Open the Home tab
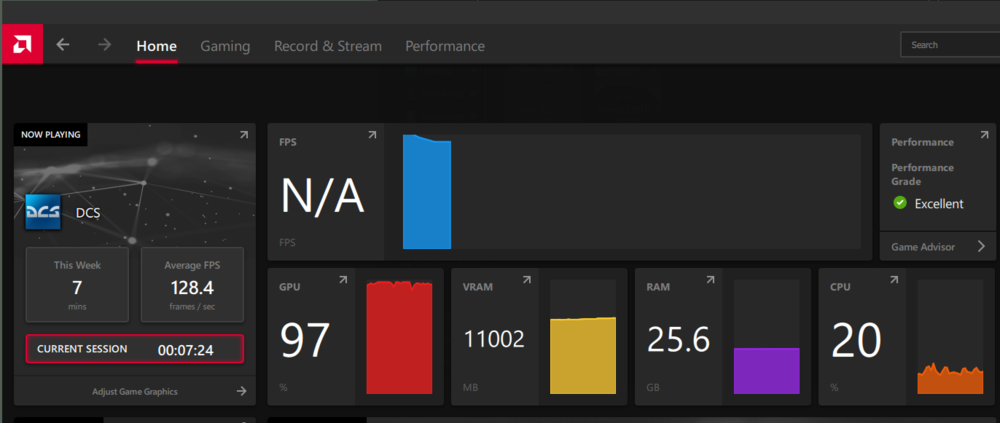 pos(156,46)
